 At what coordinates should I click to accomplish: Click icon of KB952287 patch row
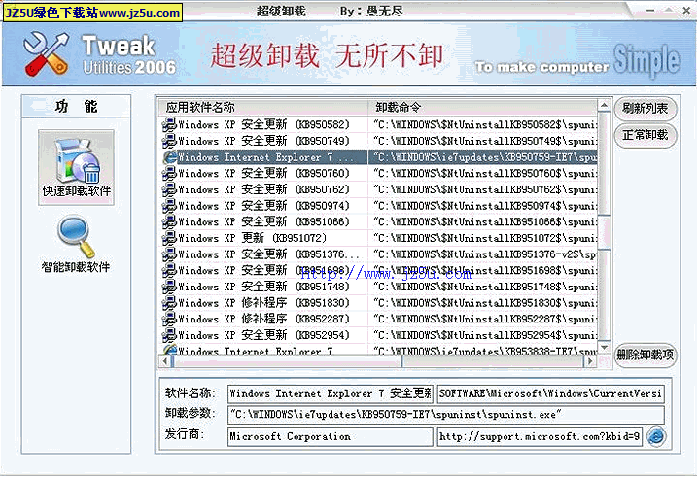[x=169, y=319]
